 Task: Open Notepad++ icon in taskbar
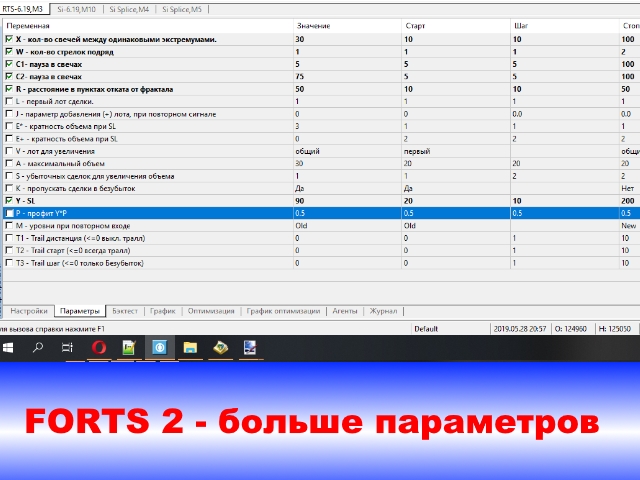129,348
